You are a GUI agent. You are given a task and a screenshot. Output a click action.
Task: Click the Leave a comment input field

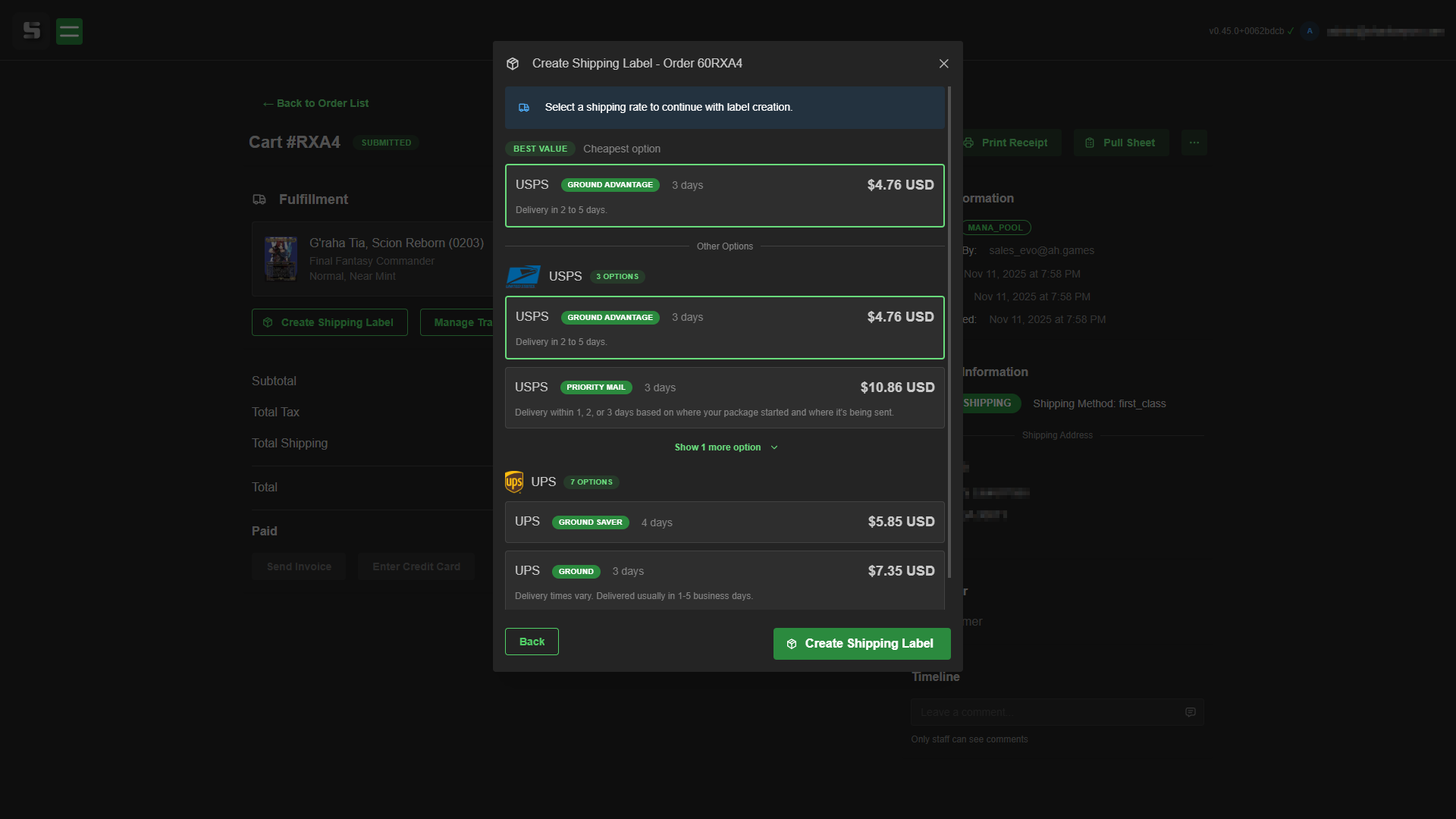tap(1046, 712)
